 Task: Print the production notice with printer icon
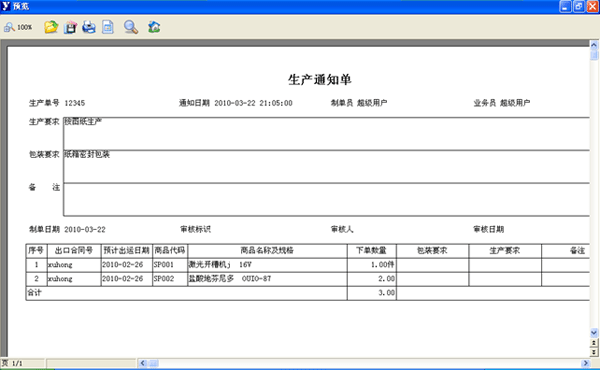pos(89,27)
